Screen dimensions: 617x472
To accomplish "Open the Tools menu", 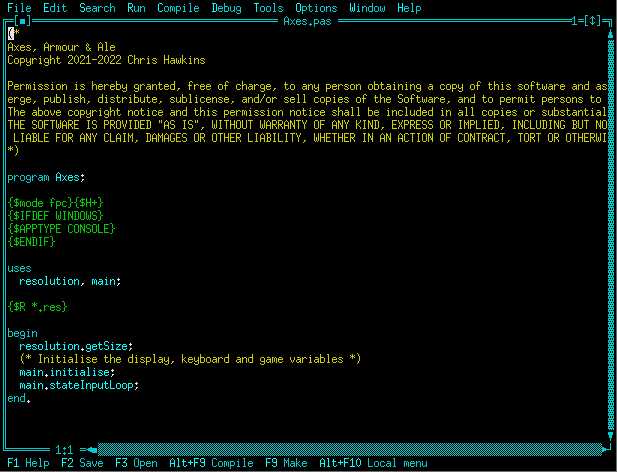I will click(268, 8).
